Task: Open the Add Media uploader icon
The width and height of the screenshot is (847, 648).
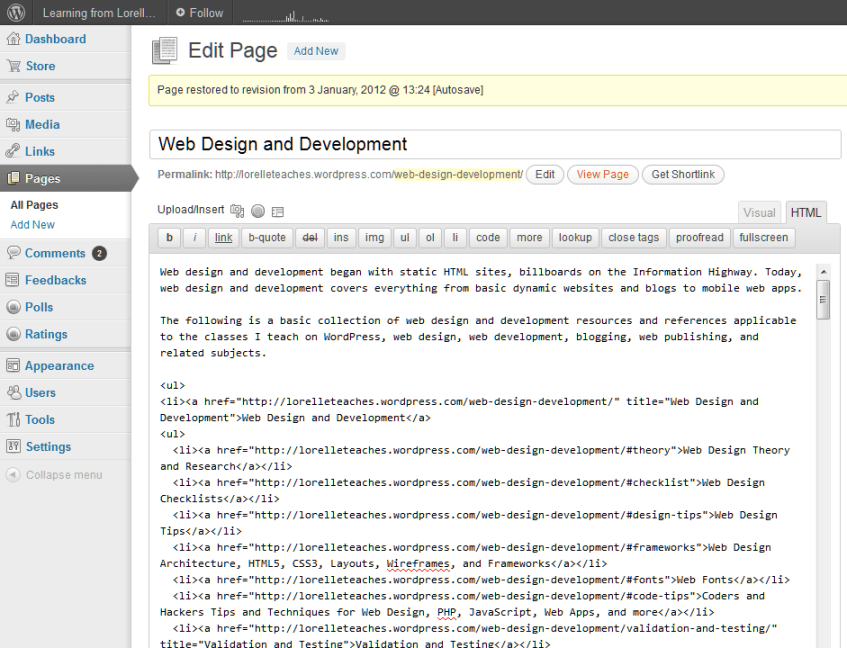Action: 237,210
